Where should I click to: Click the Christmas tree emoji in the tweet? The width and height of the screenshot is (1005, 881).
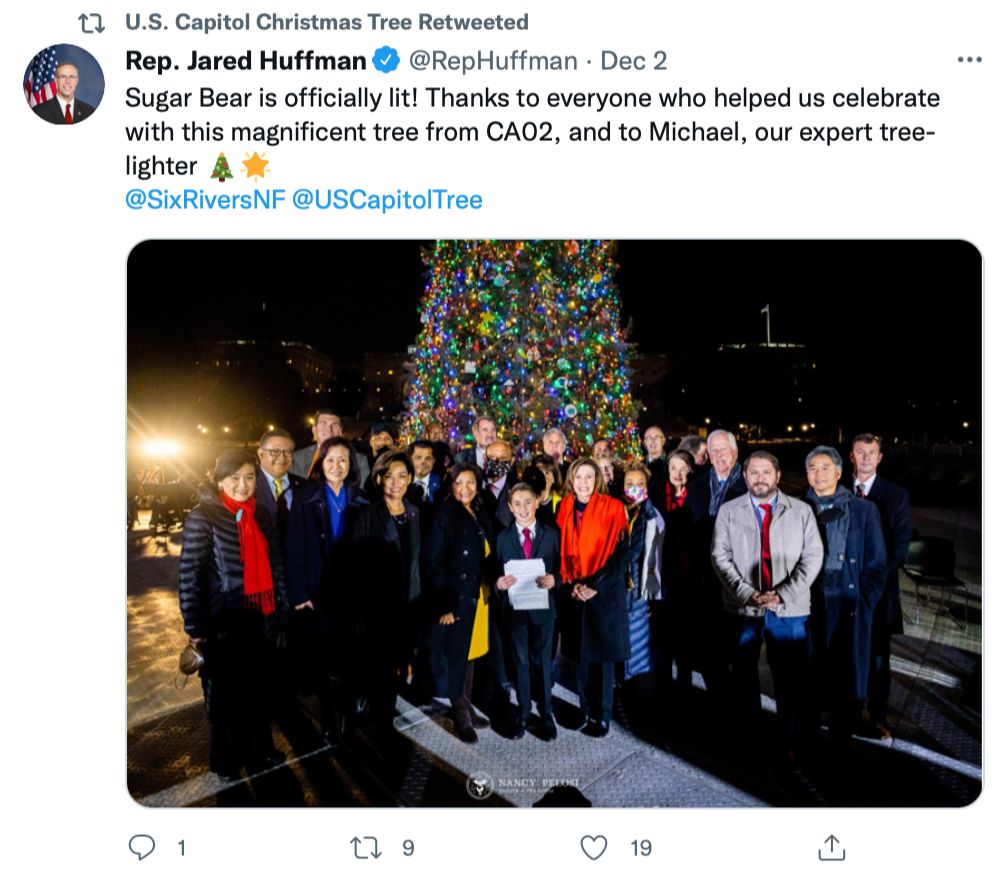pos(221,165)
